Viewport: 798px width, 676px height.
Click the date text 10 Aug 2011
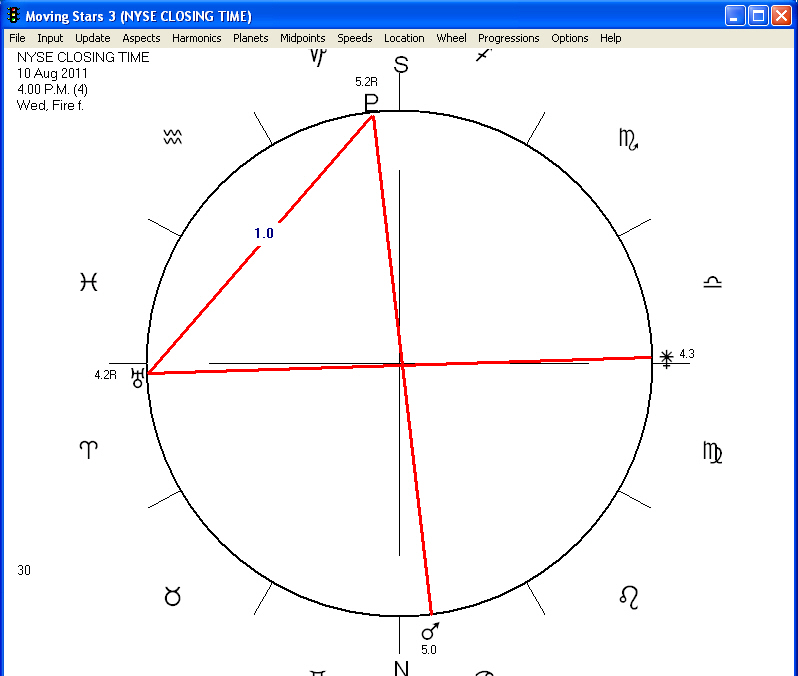[x=52, y=73]
